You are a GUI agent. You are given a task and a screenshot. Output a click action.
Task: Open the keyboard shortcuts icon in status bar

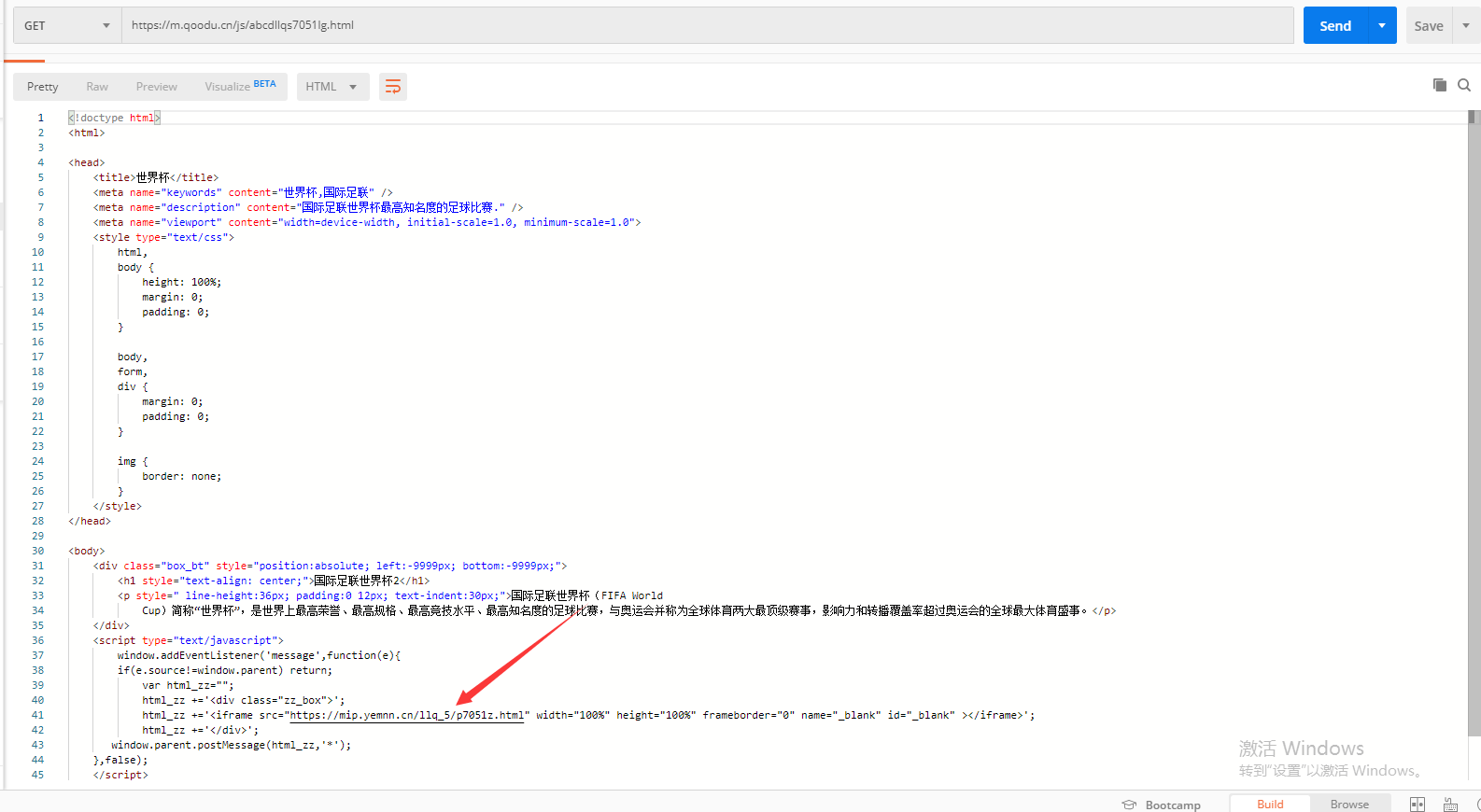[x=1450, y=805]
